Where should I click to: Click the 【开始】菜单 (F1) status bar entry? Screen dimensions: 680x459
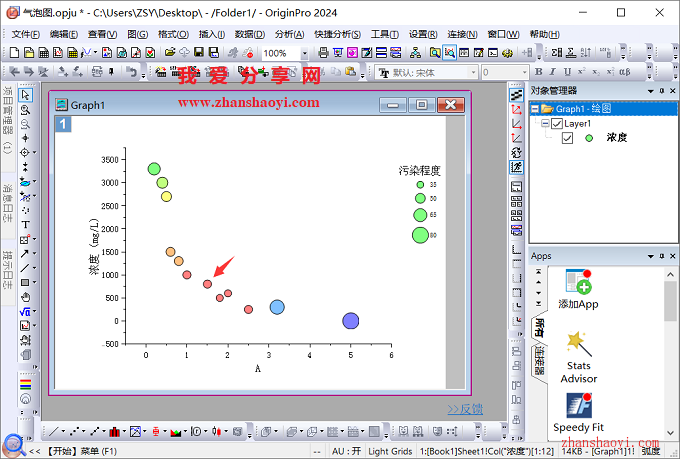[x=81, y=452]
